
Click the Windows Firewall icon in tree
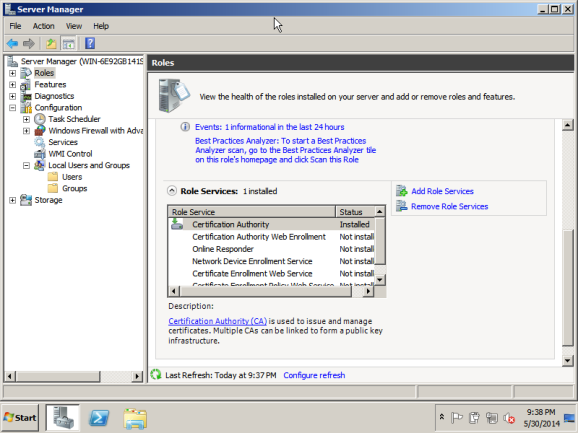coord(40,131)
